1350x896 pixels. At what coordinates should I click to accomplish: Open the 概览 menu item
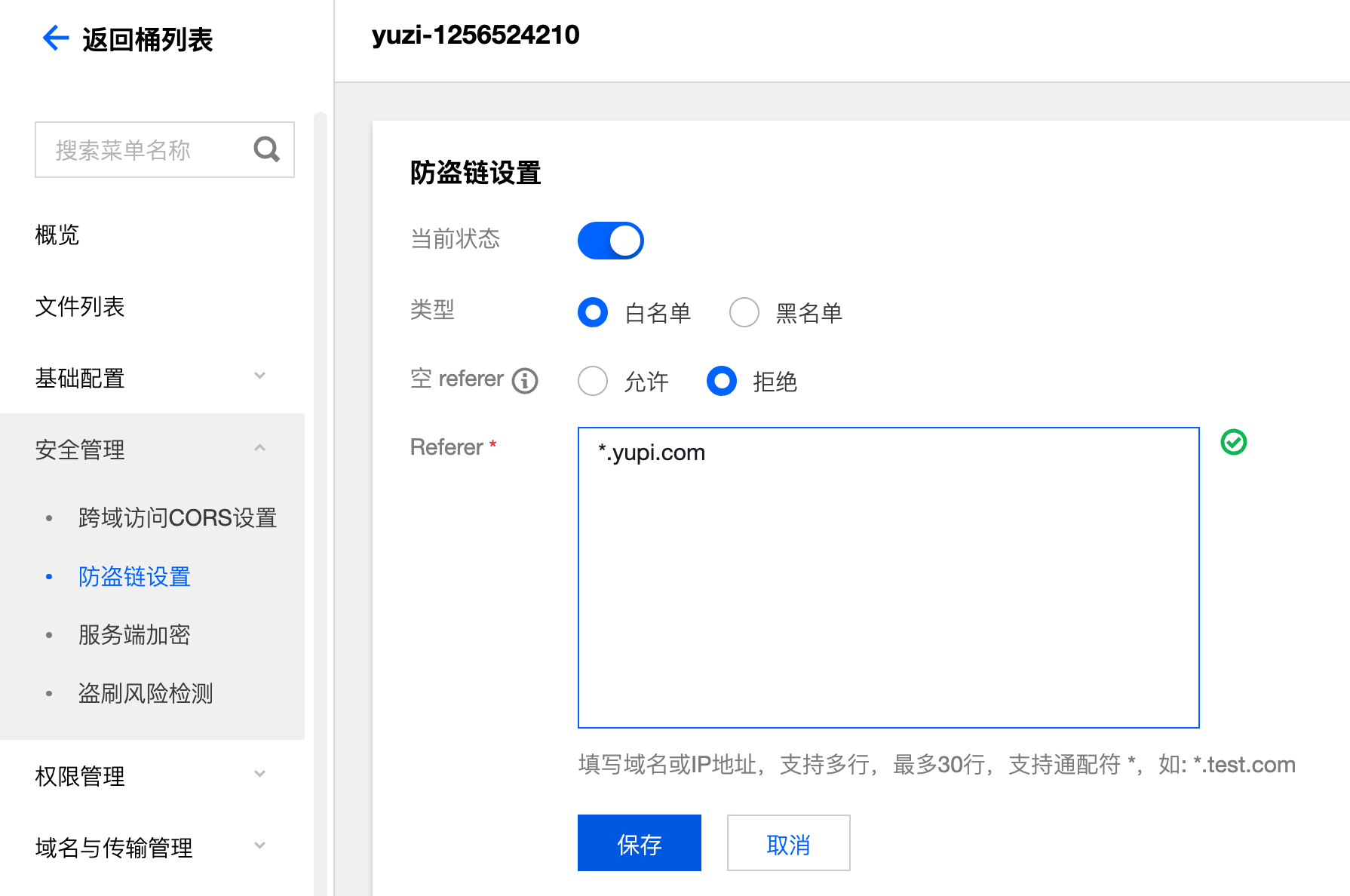(x=57, y=235)
